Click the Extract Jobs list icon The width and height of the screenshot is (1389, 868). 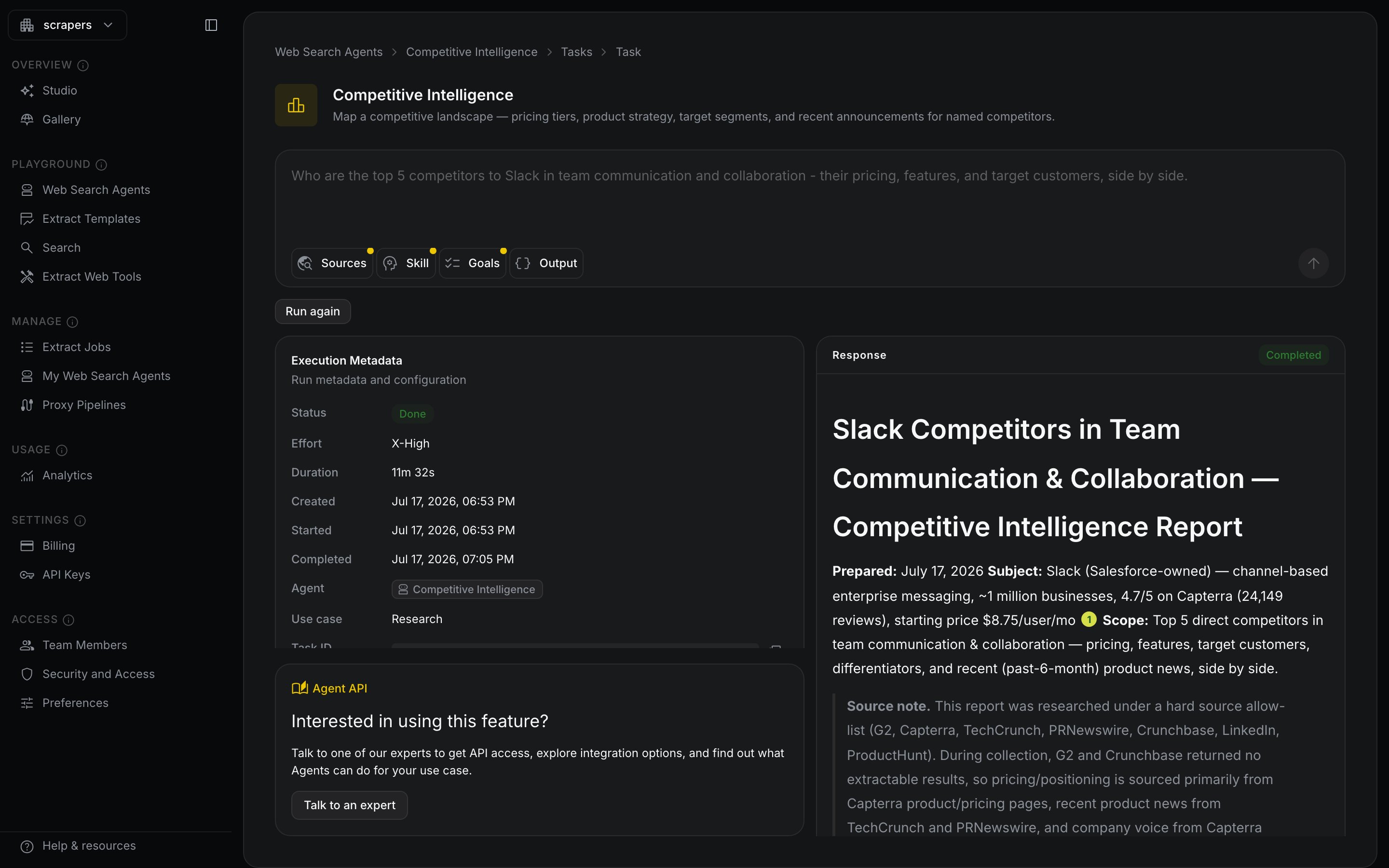(x=27, y=347)
